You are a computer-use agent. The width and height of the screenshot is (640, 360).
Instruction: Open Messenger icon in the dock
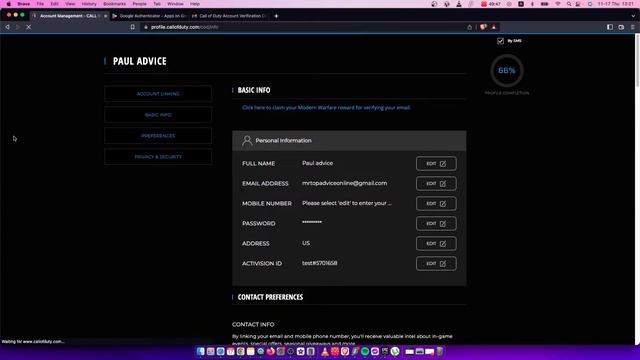click(375, 351)
